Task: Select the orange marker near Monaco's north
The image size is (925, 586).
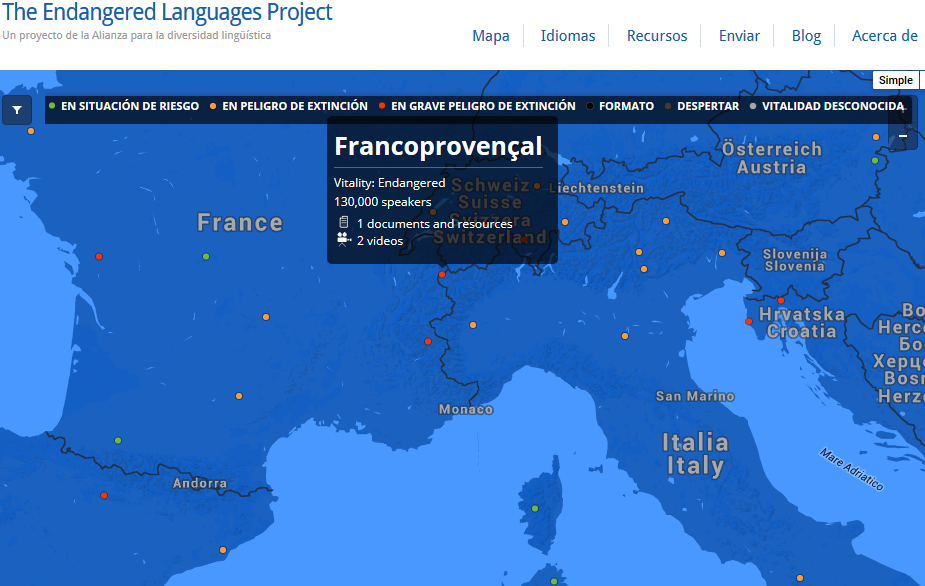Action: point(473,325)
